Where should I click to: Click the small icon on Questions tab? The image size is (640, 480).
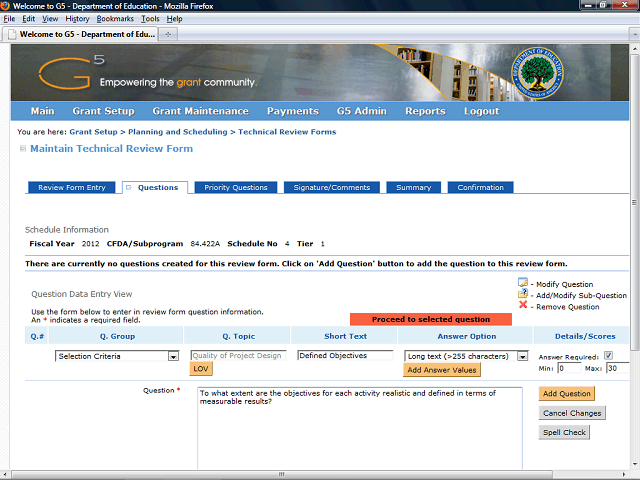tap(129, 187)
